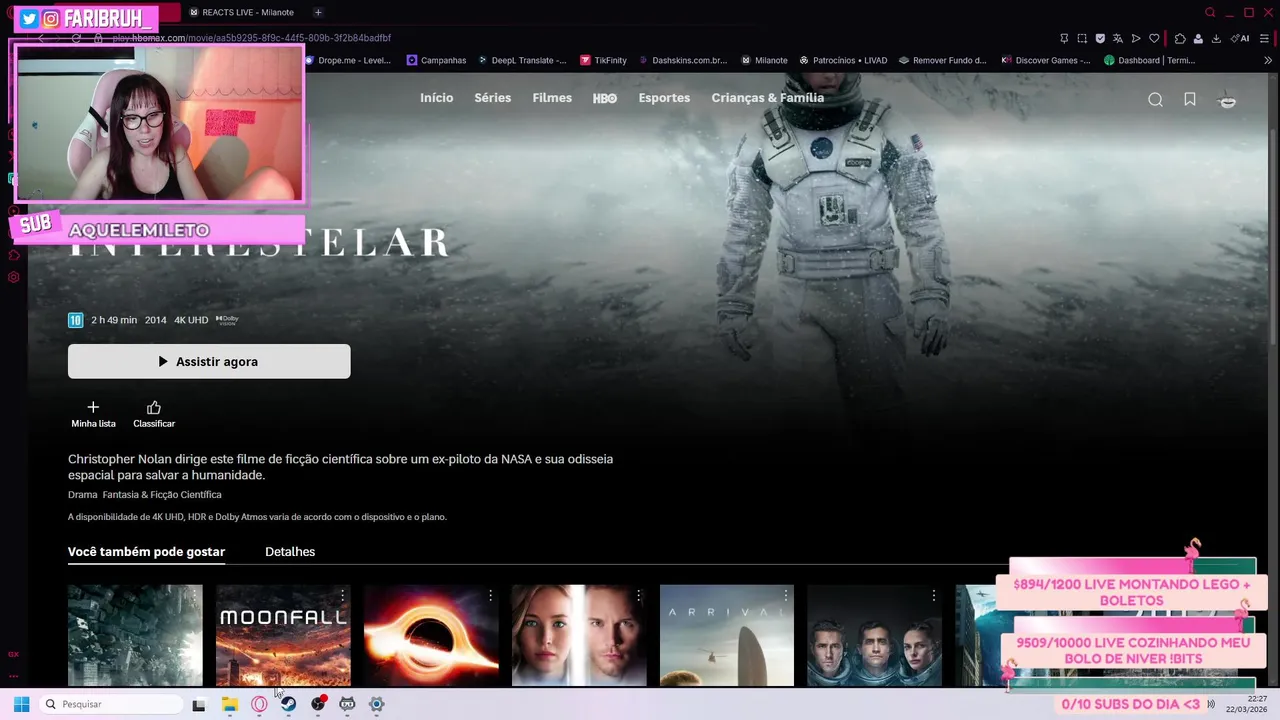Add Interestelar to Minha lista plus icon
The height and width of the screenshot is (720, 1280).
93,407
